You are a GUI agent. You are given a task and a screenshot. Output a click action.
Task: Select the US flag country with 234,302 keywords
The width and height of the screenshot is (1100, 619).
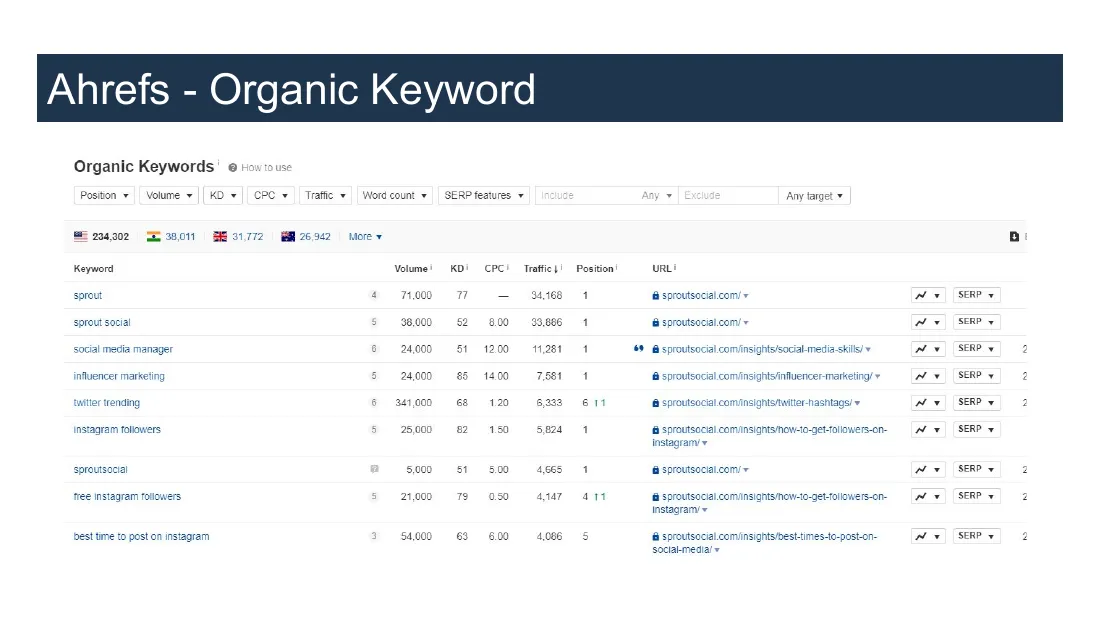[x=102, y=237]
